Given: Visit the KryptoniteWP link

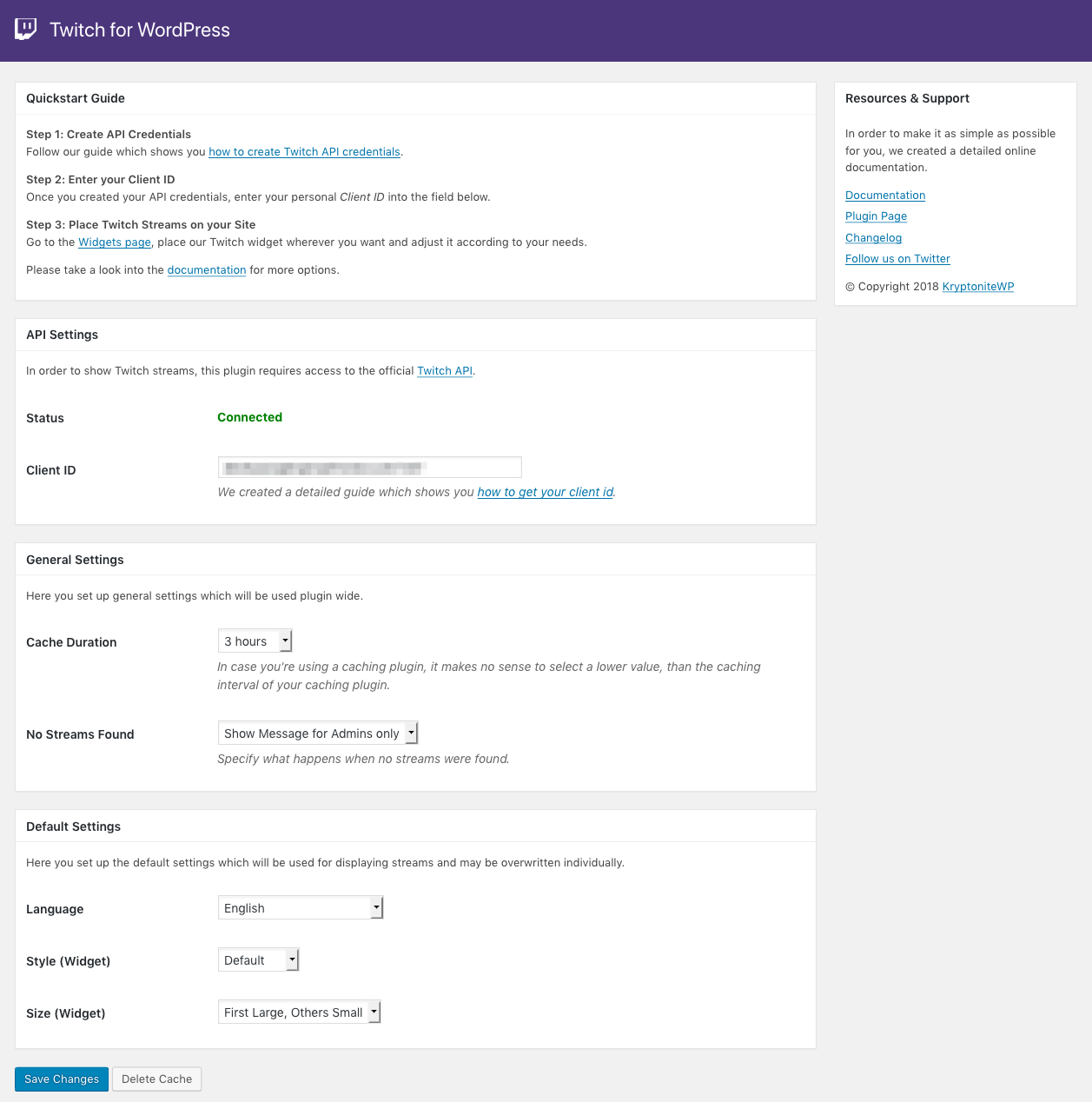Looking at the screenshot, I should pos(978,287).
